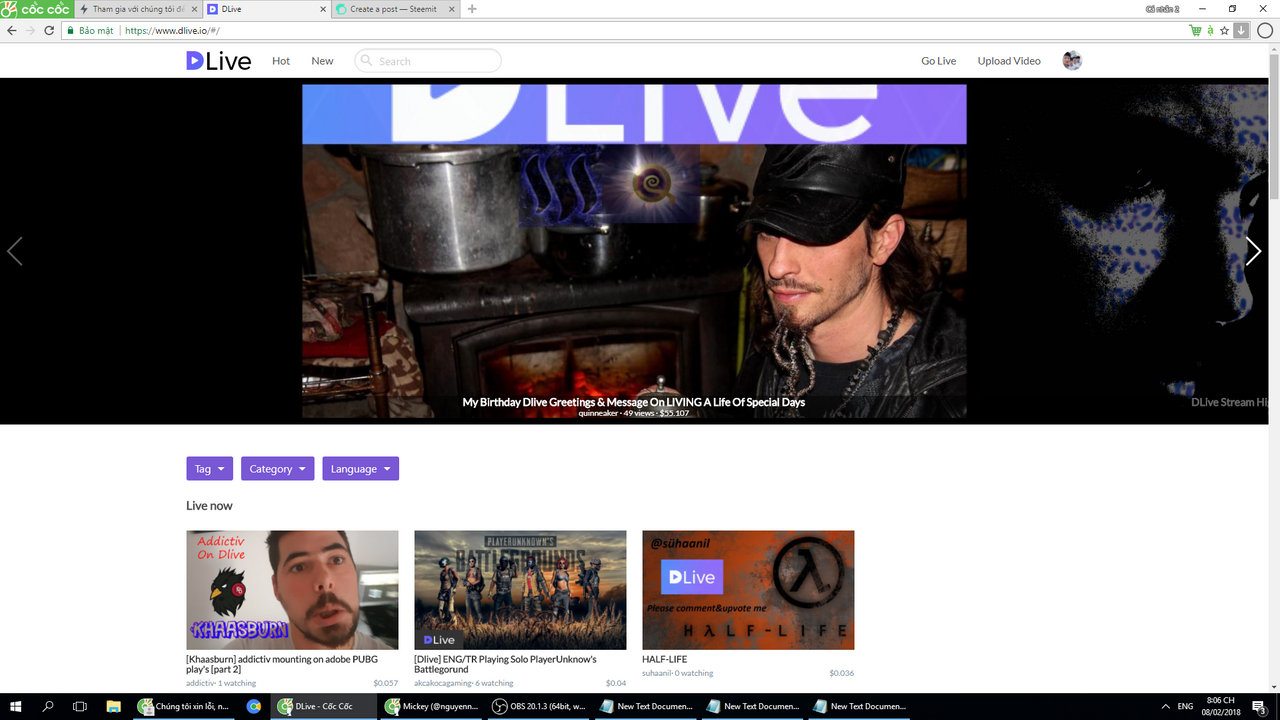Open Windows Task View
1280x720 pixels.
tap(80, 706)
